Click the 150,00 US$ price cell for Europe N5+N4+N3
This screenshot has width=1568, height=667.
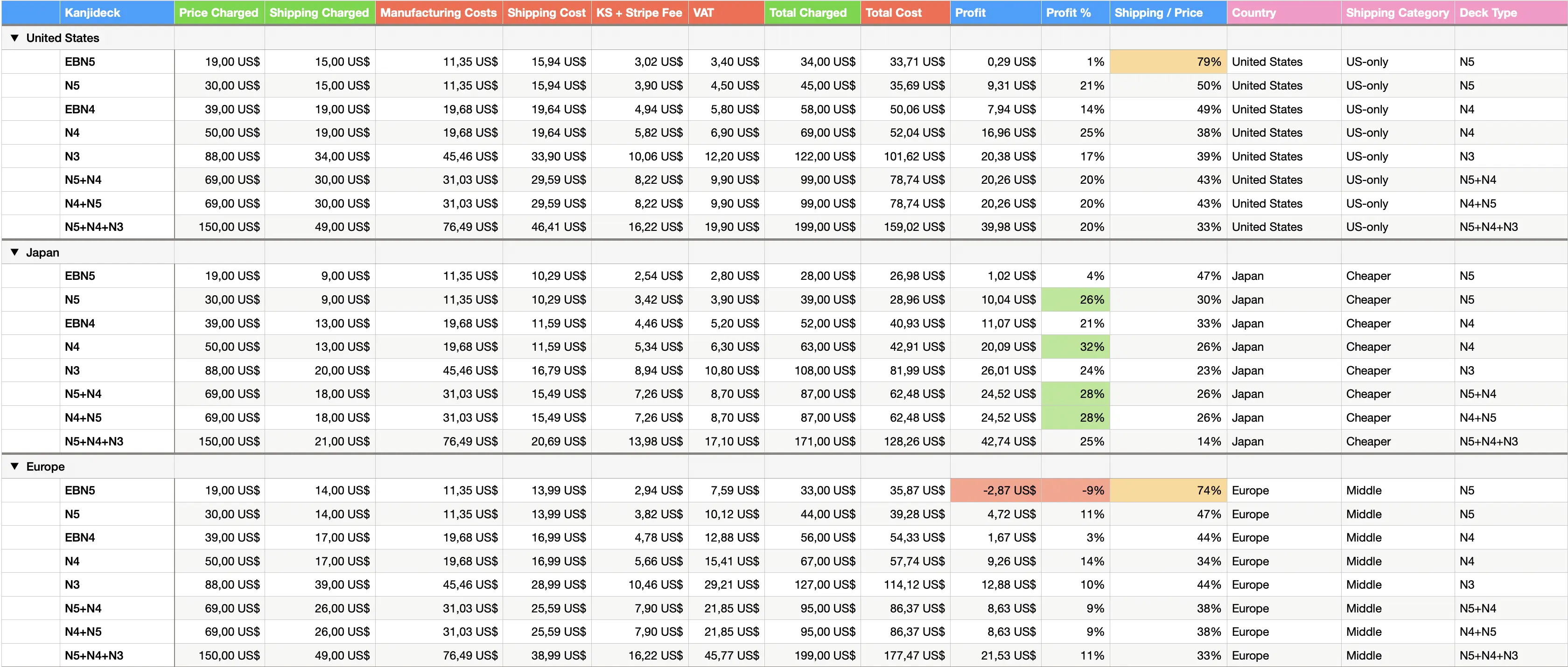pos(219,655)
